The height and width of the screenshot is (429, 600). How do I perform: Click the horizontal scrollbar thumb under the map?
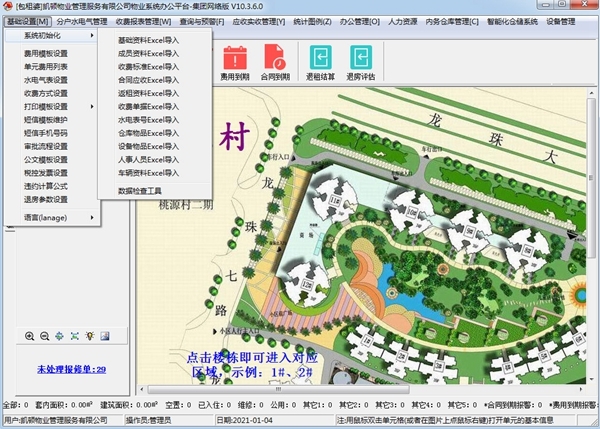tap(279, 389)
